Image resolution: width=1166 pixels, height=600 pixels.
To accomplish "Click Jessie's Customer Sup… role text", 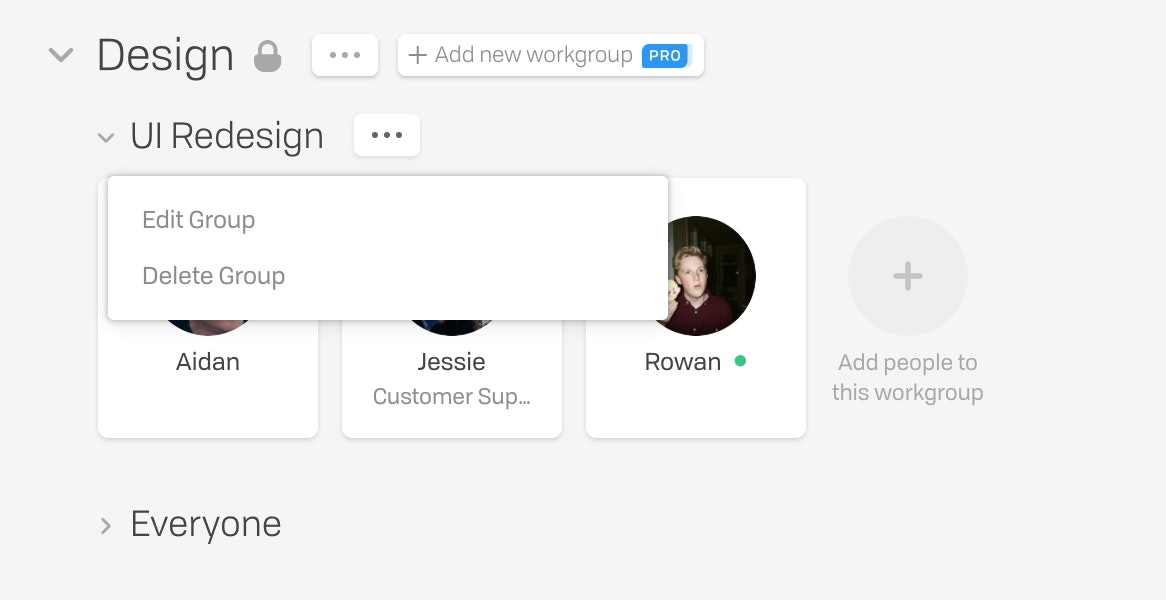I will (x=451, y=396).
